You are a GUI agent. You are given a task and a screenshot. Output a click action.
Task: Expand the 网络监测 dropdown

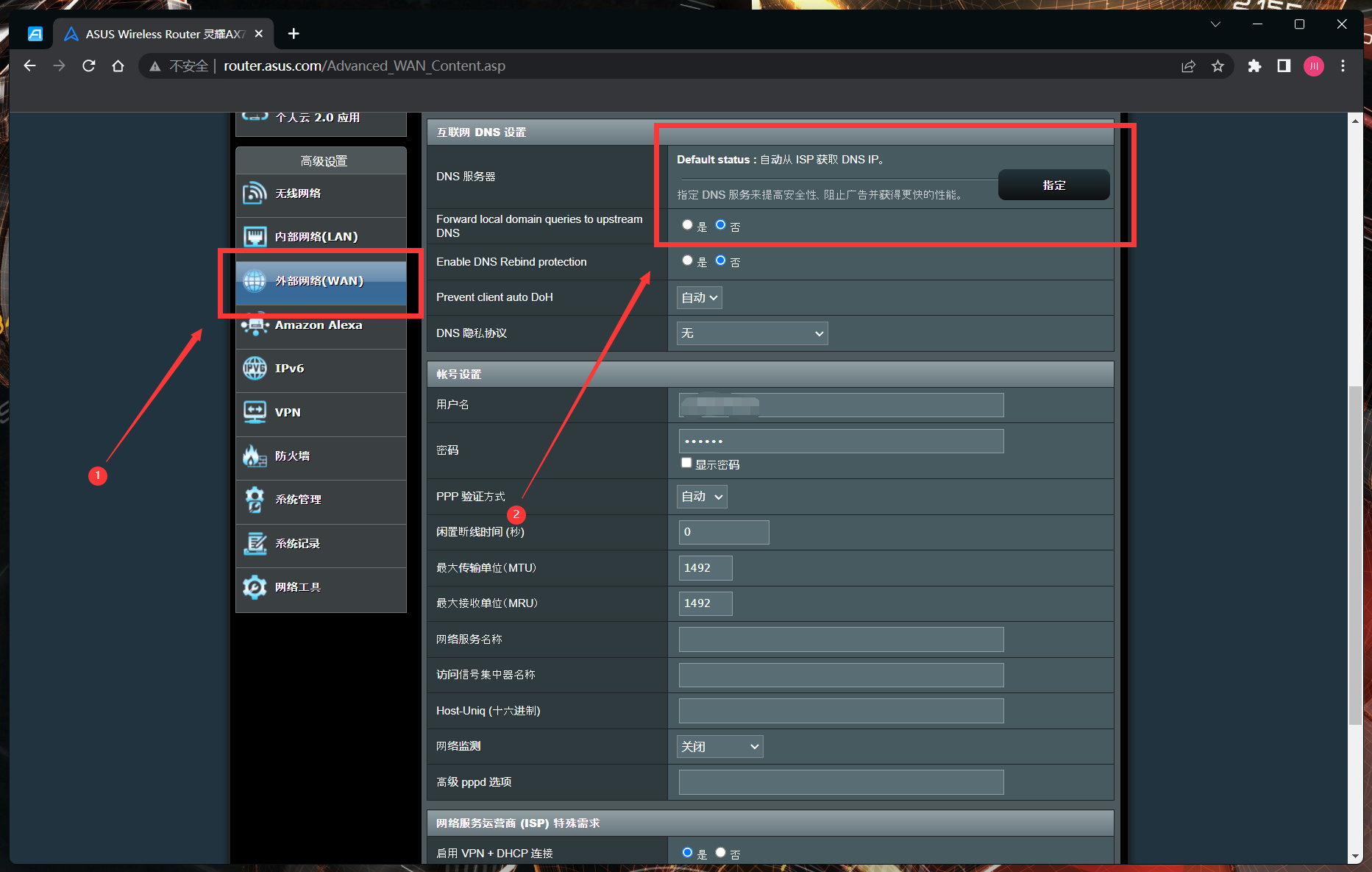[x=719, y=746]
